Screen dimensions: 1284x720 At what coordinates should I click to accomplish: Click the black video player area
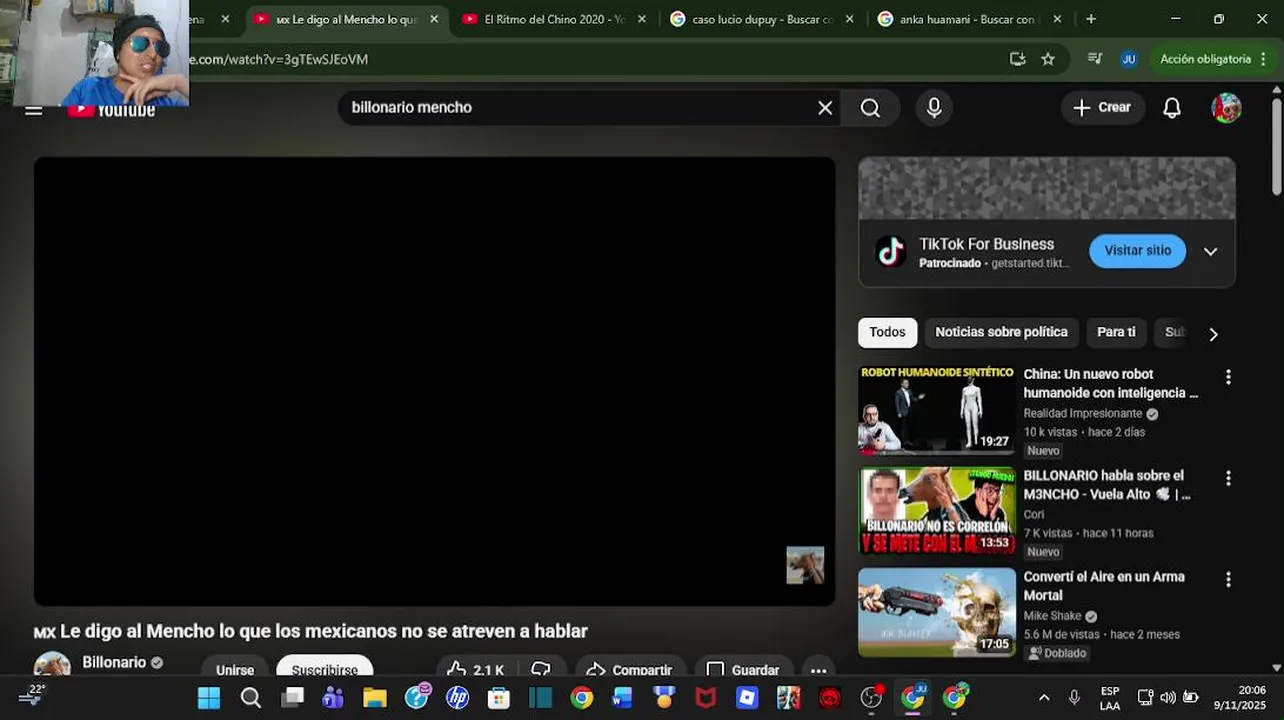[434, 381]
